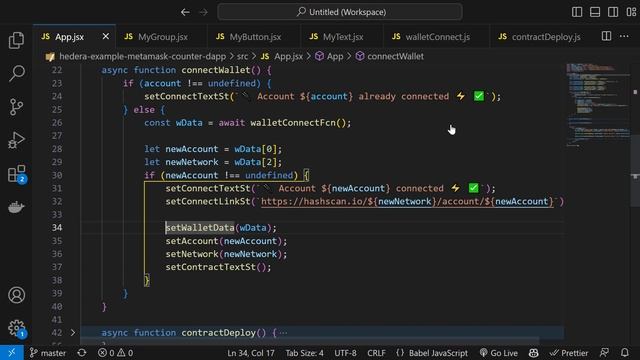The width and height of the screenshot is (640, 360).
Task: Click Ln 34, Col 17 go to line
Action: point(251,353)
